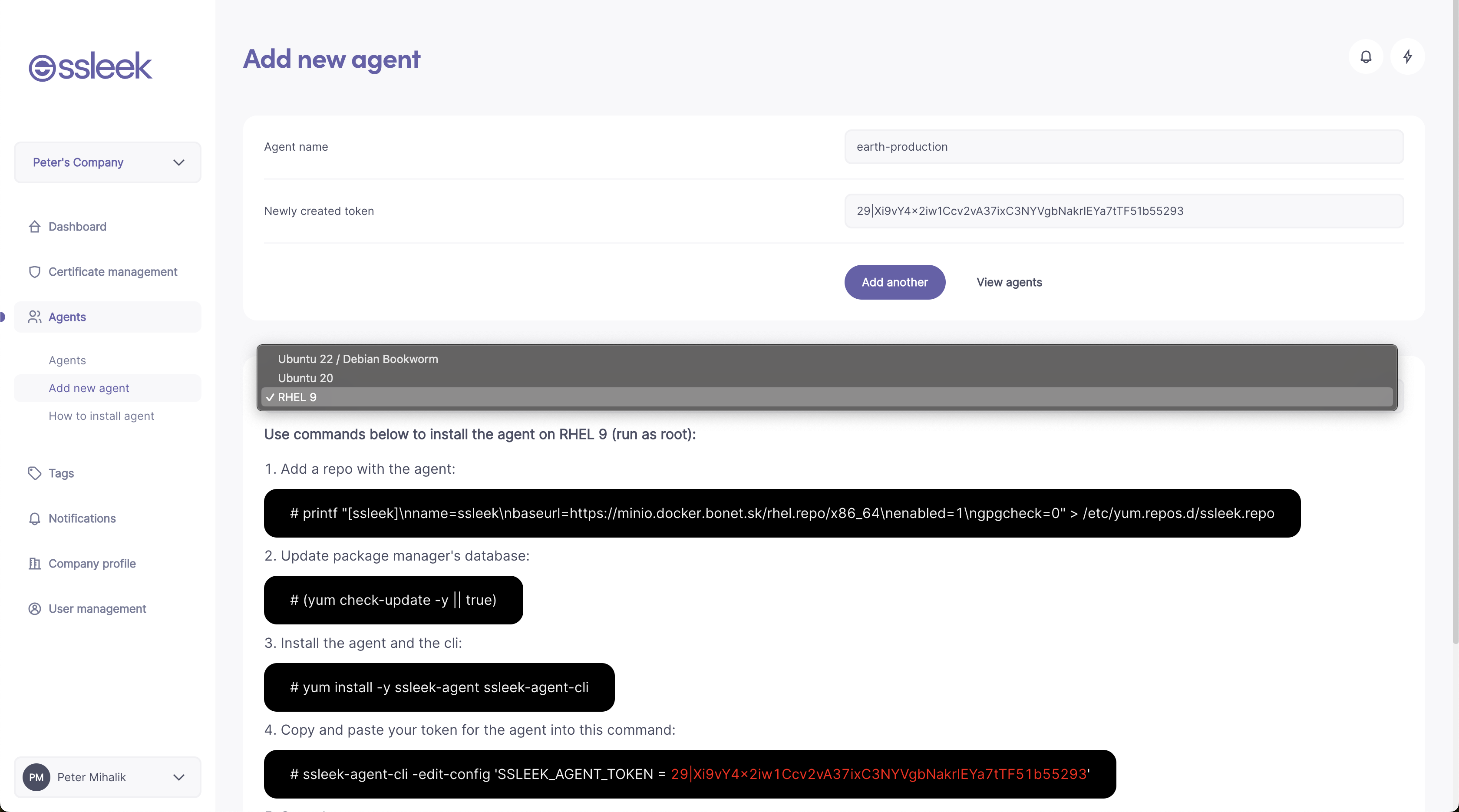This screenshot has height=812, width=1459.
Task: Click the lightning bolt icon
Action: click(x=1407, y=56)
